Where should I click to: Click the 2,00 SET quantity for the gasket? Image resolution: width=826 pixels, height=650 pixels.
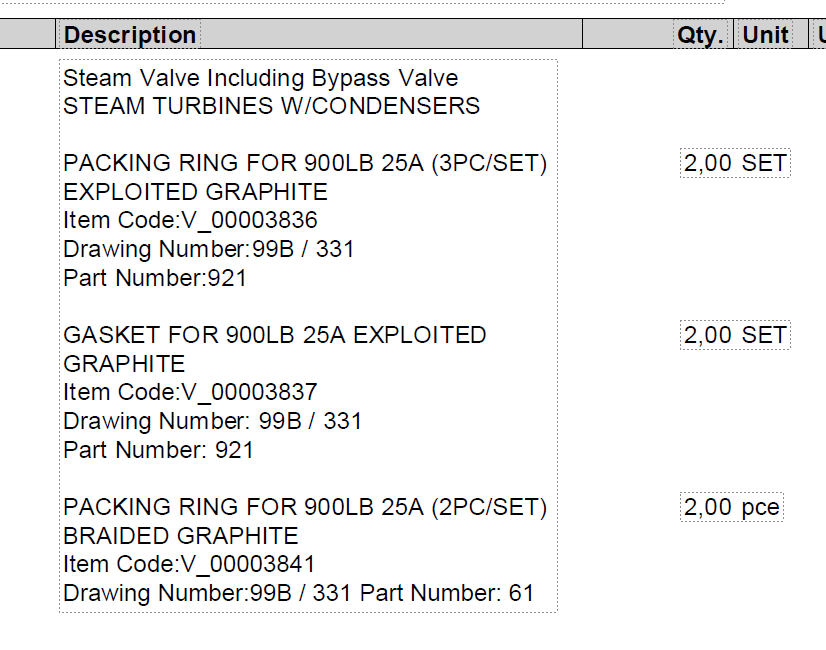click(x=735, y=335)
